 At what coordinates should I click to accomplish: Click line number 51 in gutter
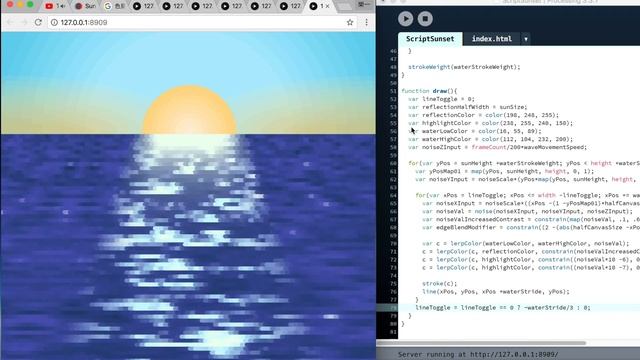click(393, 91)
